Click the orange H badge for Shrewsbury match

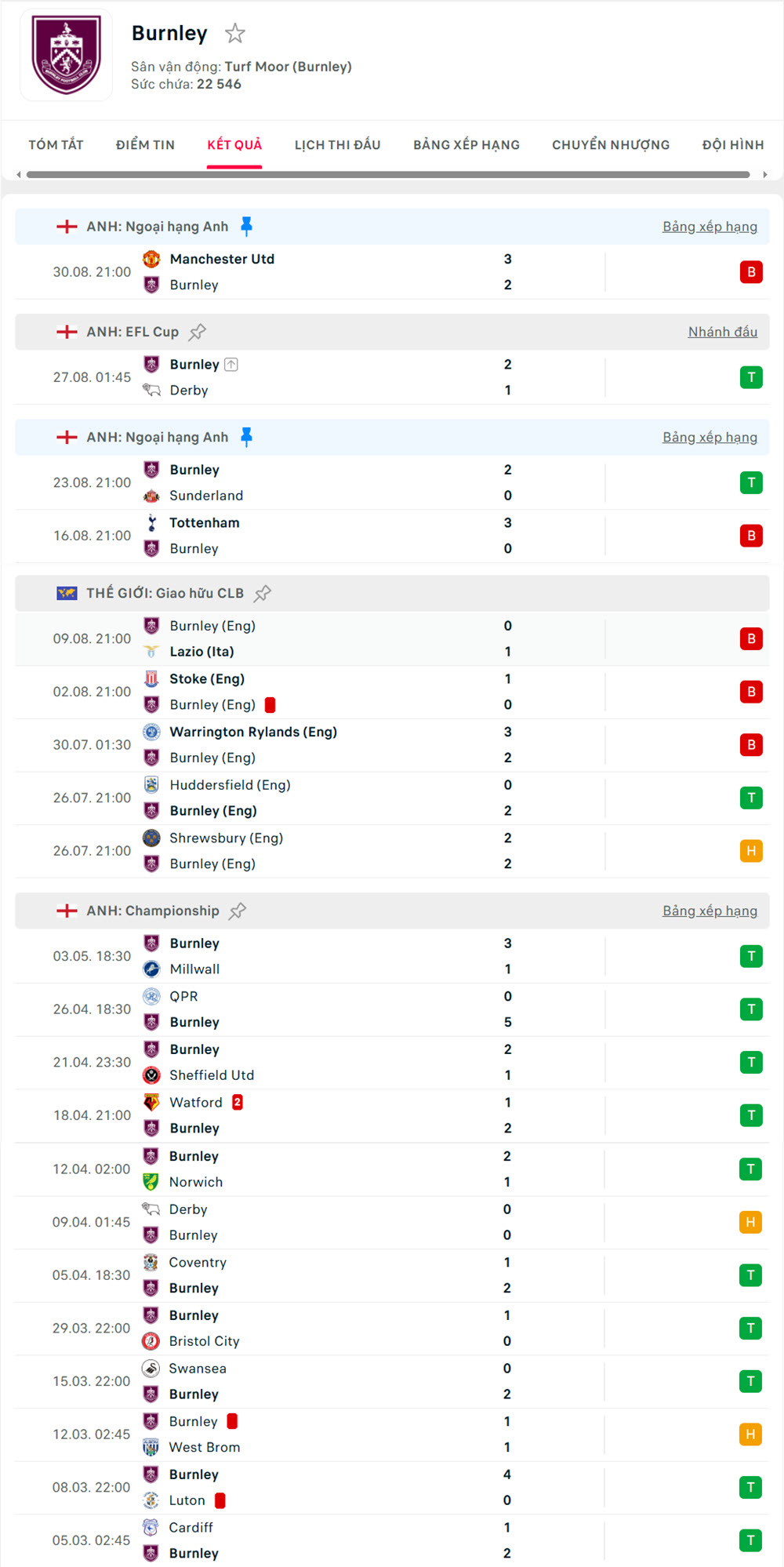click(751, 851)
